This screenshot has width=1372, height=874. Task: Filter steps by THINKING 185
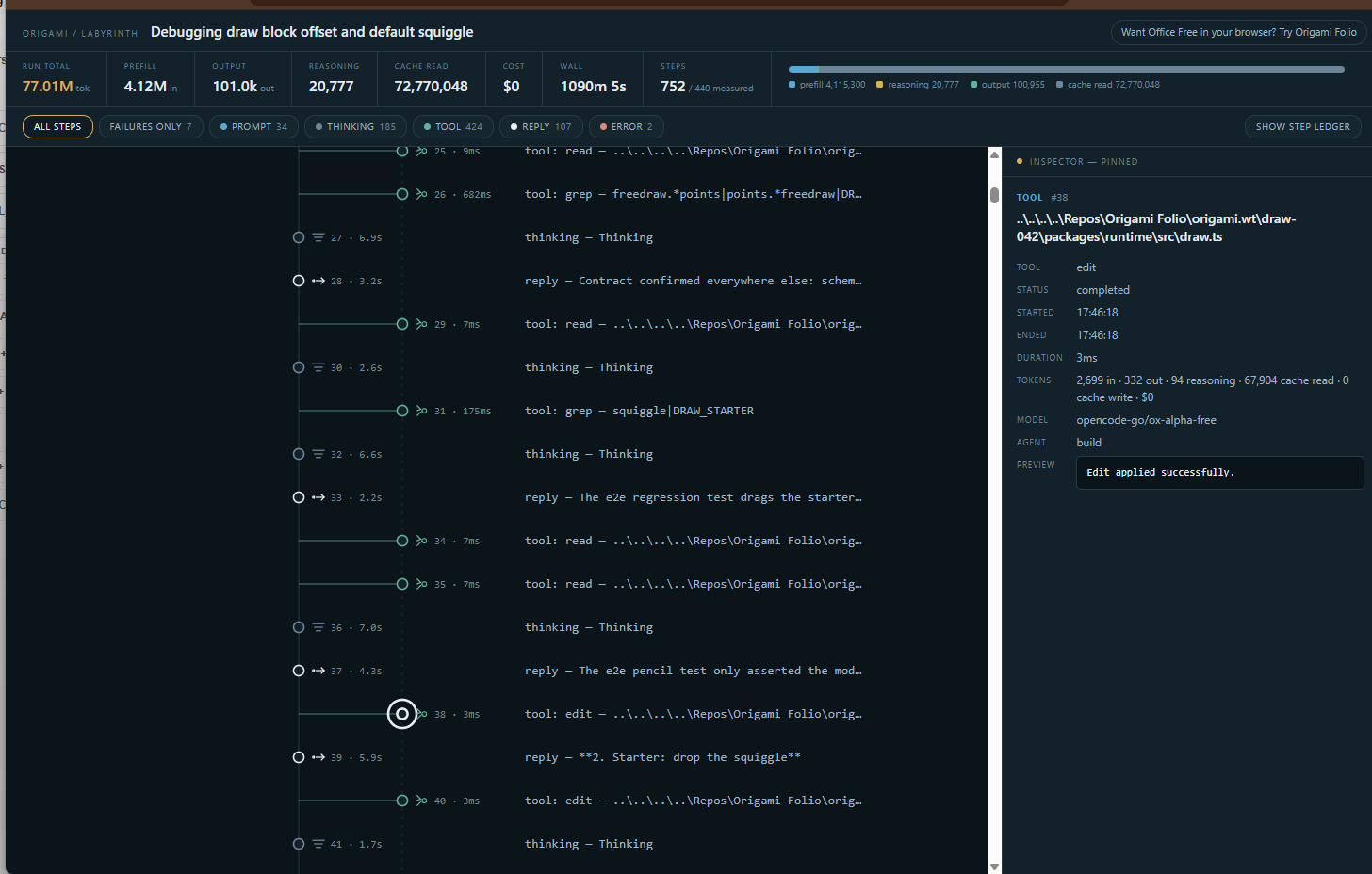tap(355, 126)
